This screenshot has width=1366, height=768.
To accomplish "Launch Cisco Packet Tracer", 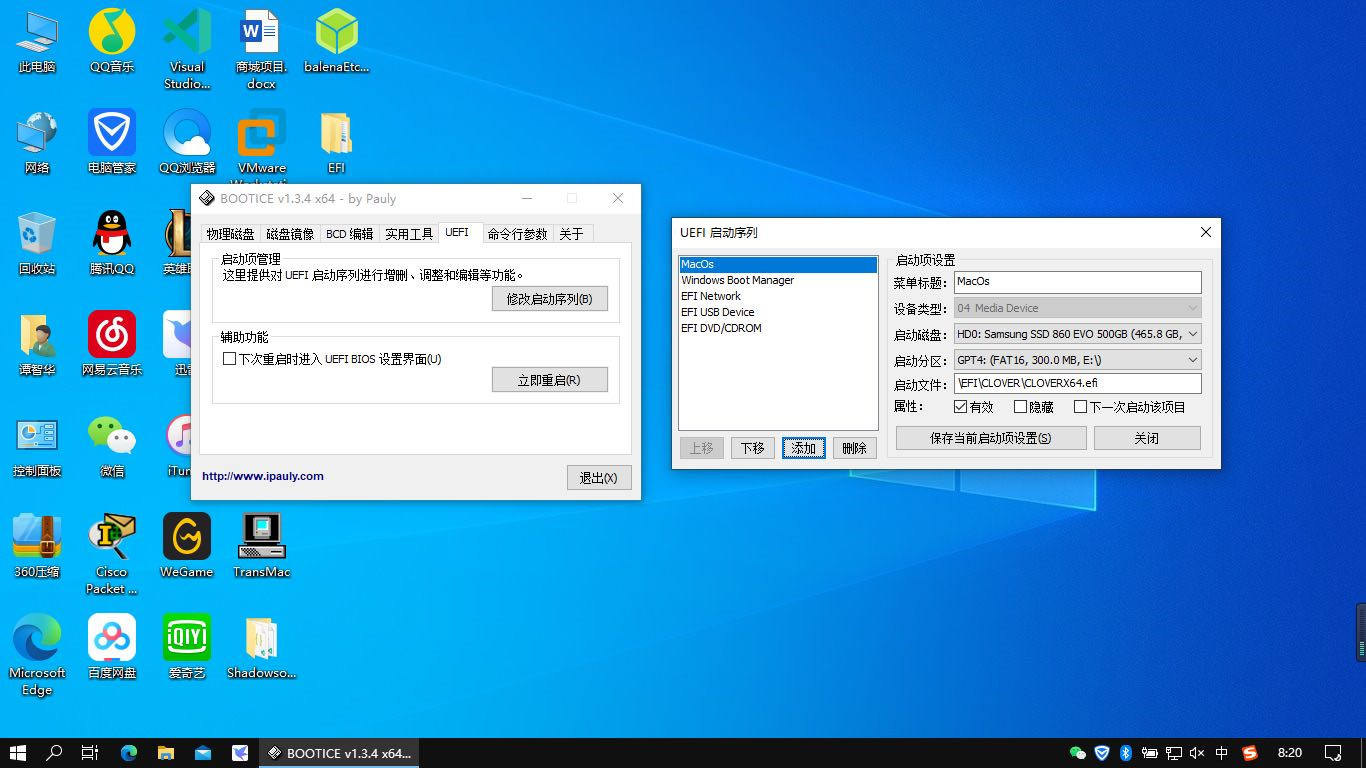I will point(111,540).
